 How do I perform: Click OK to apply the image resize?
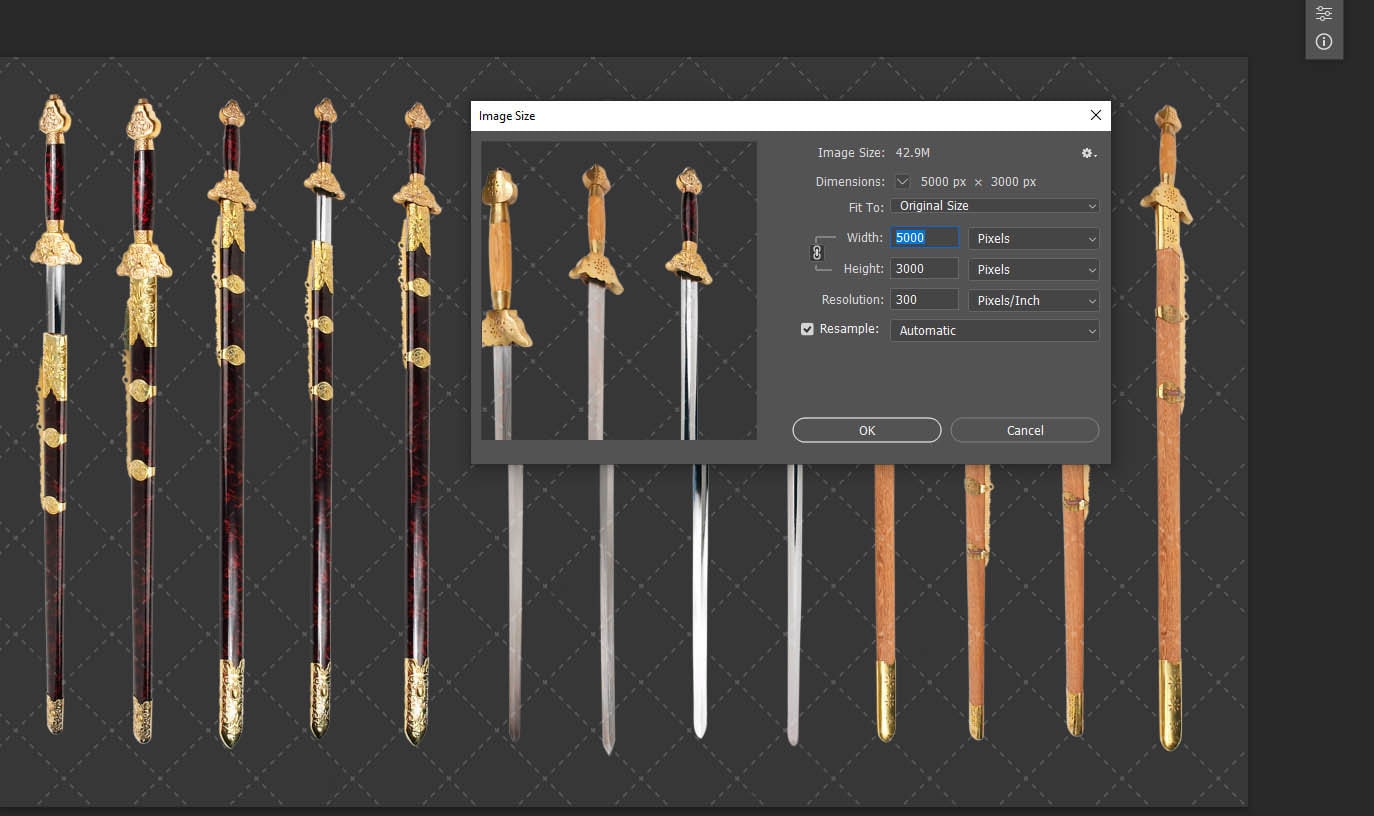pyautogui.click(x=866, y=430)
